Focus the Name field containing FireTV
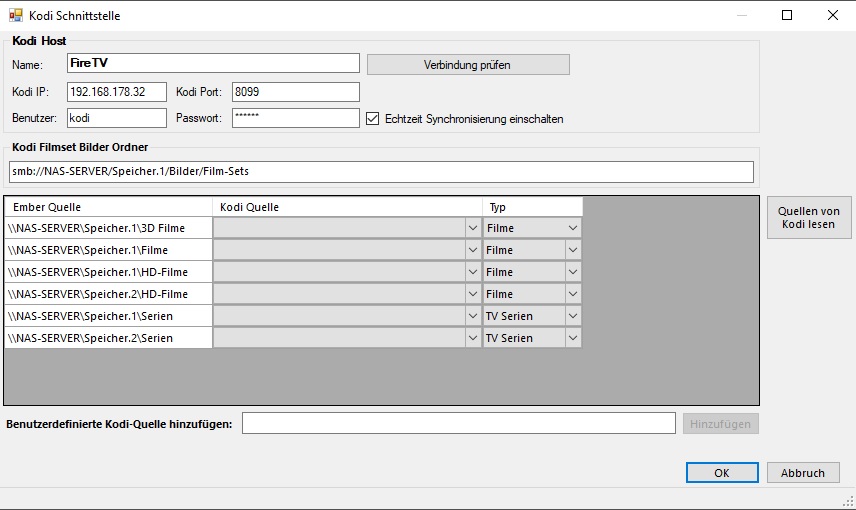856x510 pixels. pos(213,63)
